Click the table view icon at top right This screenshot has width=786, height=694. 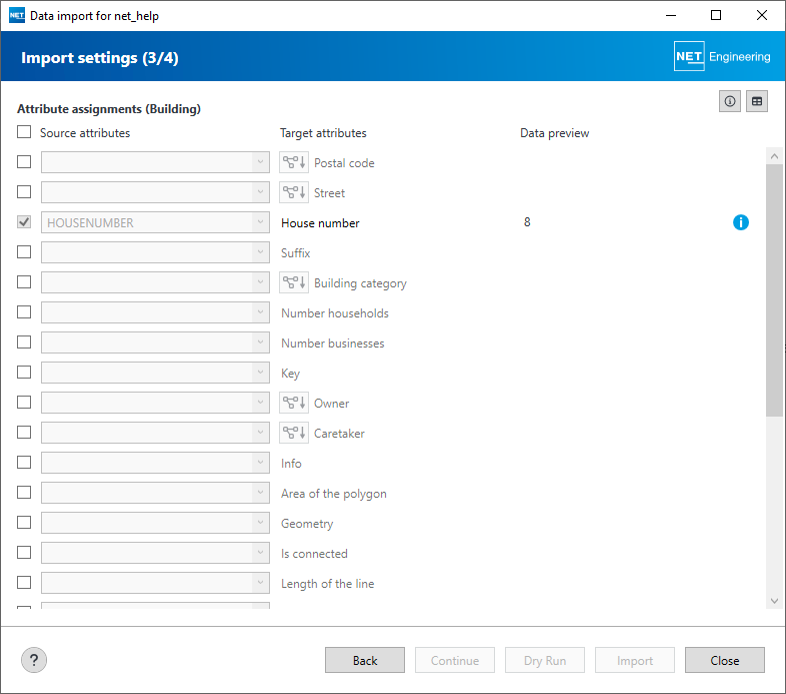click(757, 101)
